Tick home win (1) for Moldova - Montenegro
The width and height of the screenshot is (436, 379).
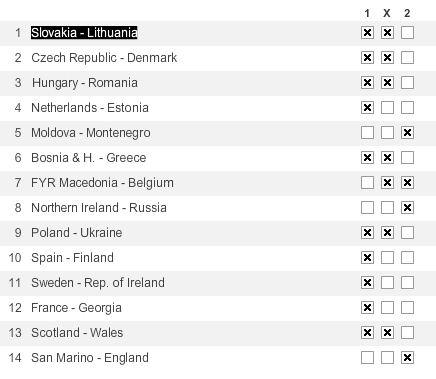pyautogui.click(x=367, y=133)
